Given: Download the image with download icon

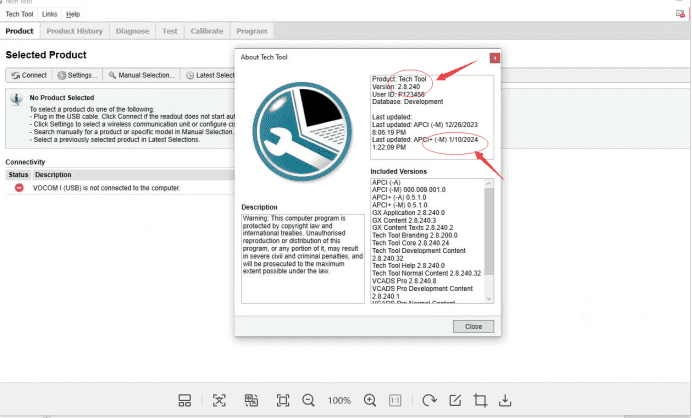Looking at the screenshot, I should pyautogui.click(x=505, y=400).
